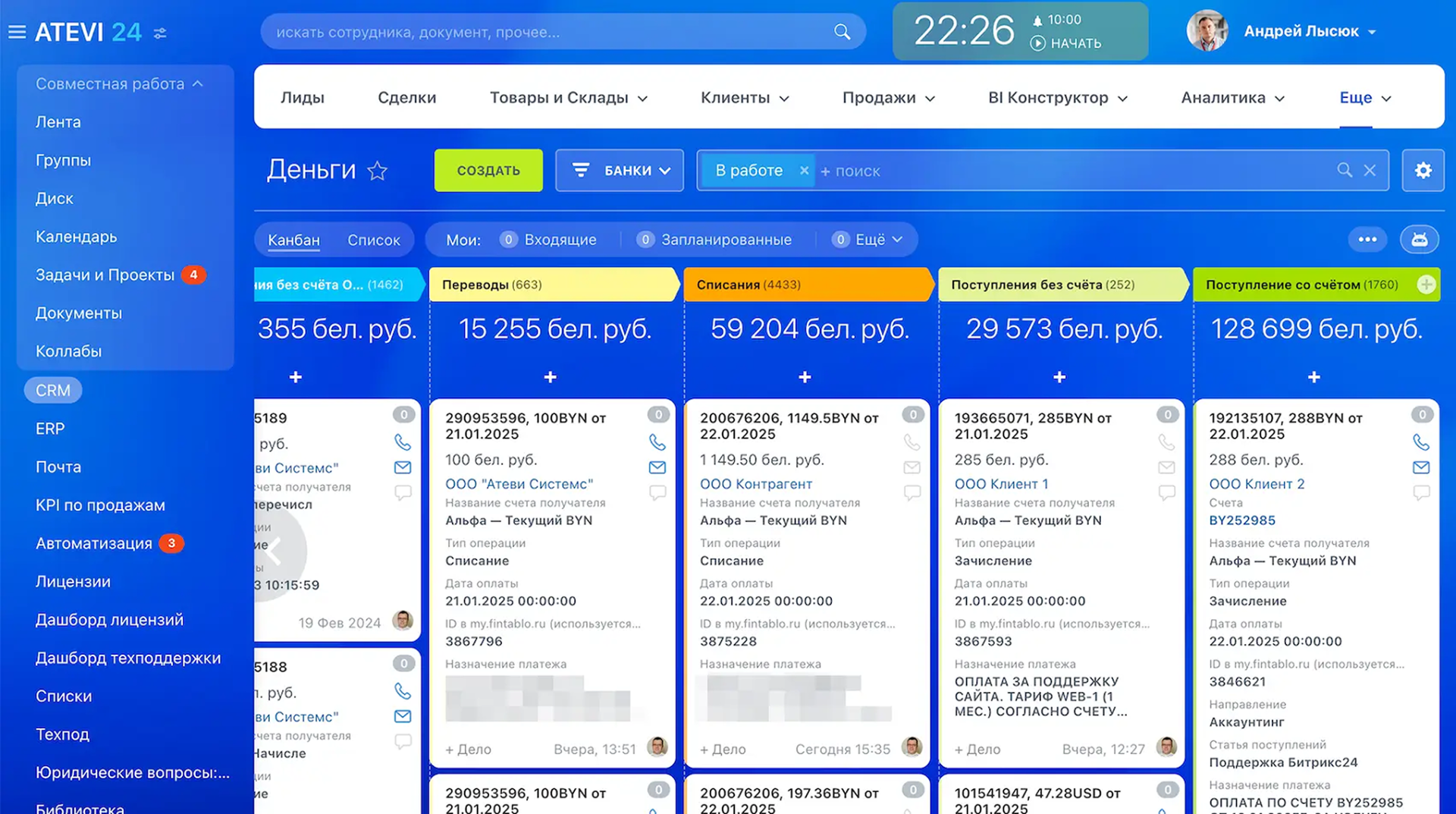This screenshot has width=1456, height=814.
Task: Click green plus icon on Поступление со счётом column
Action: (x=1426, y=284)
